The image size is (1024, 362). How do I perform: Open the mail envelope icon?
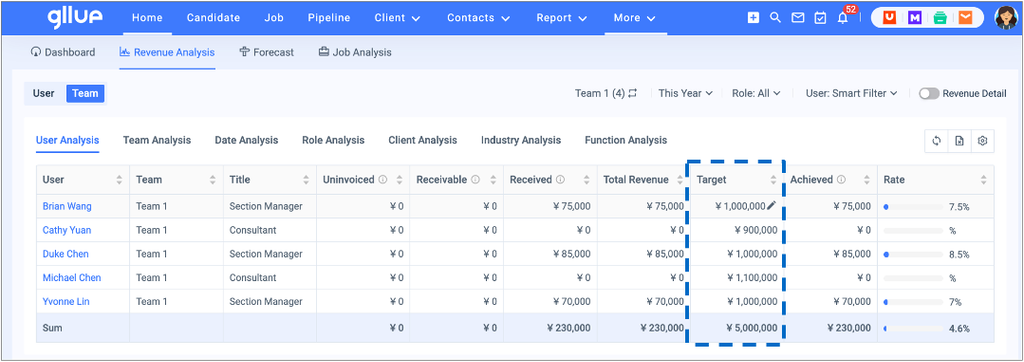(x=797, y=18)
